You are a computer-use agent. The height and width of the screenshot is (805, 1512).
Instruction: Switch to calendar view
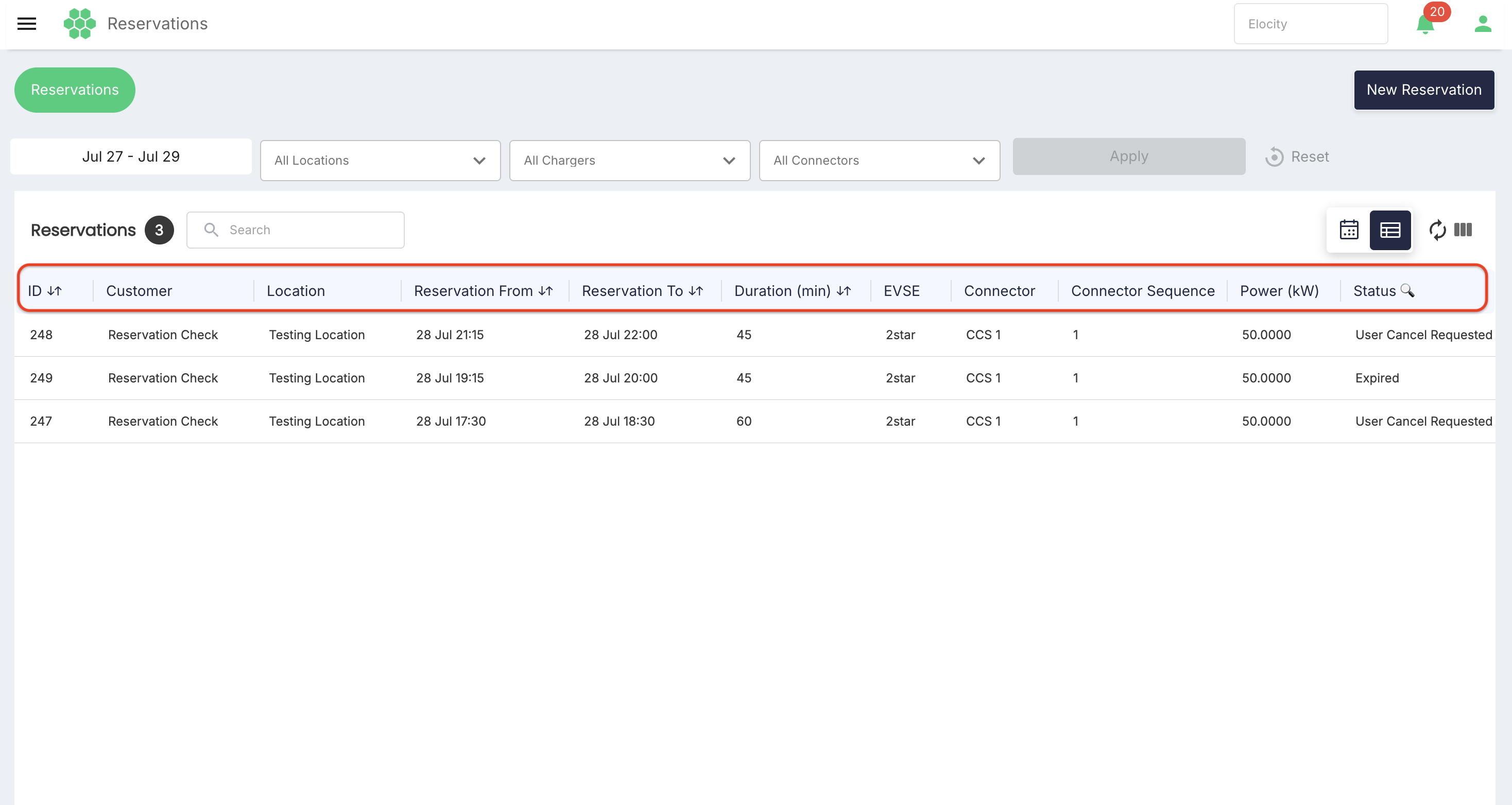click(1349, 230)
